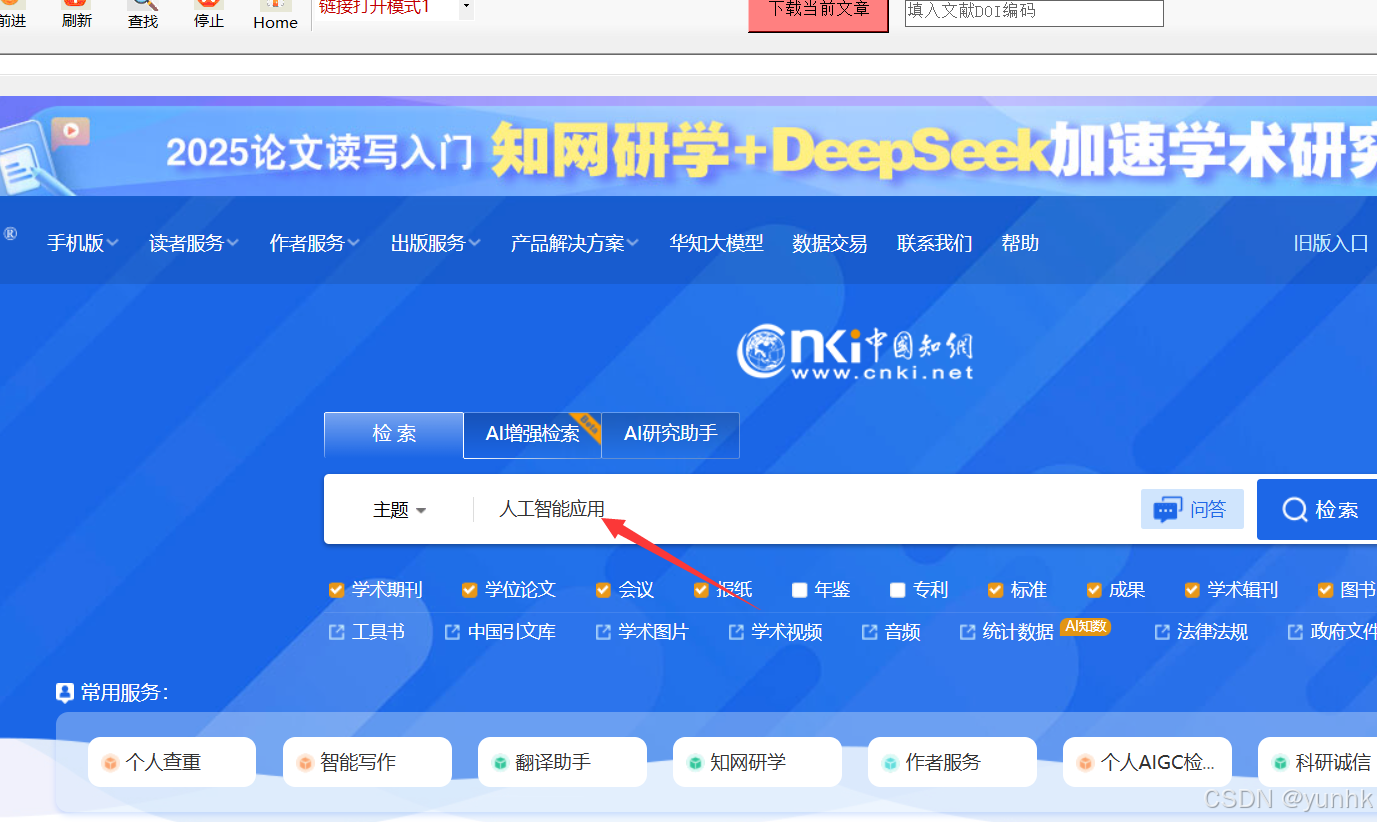The height and width of the screenshot is (822, 1377).
Task: Click the 翻译助手 service card
Action: tap(562, 762)
